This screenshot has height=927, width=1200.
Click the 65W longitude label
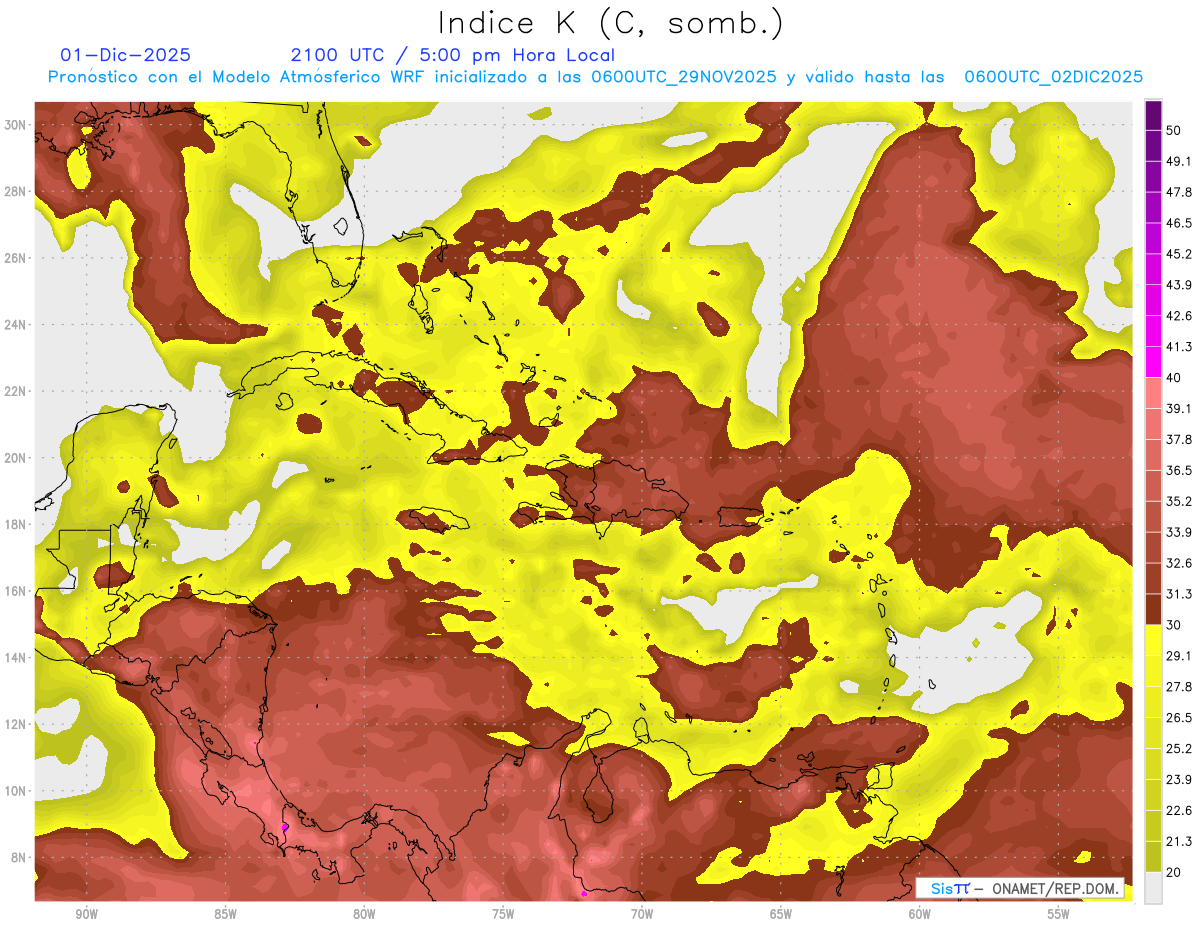(781, 914)
